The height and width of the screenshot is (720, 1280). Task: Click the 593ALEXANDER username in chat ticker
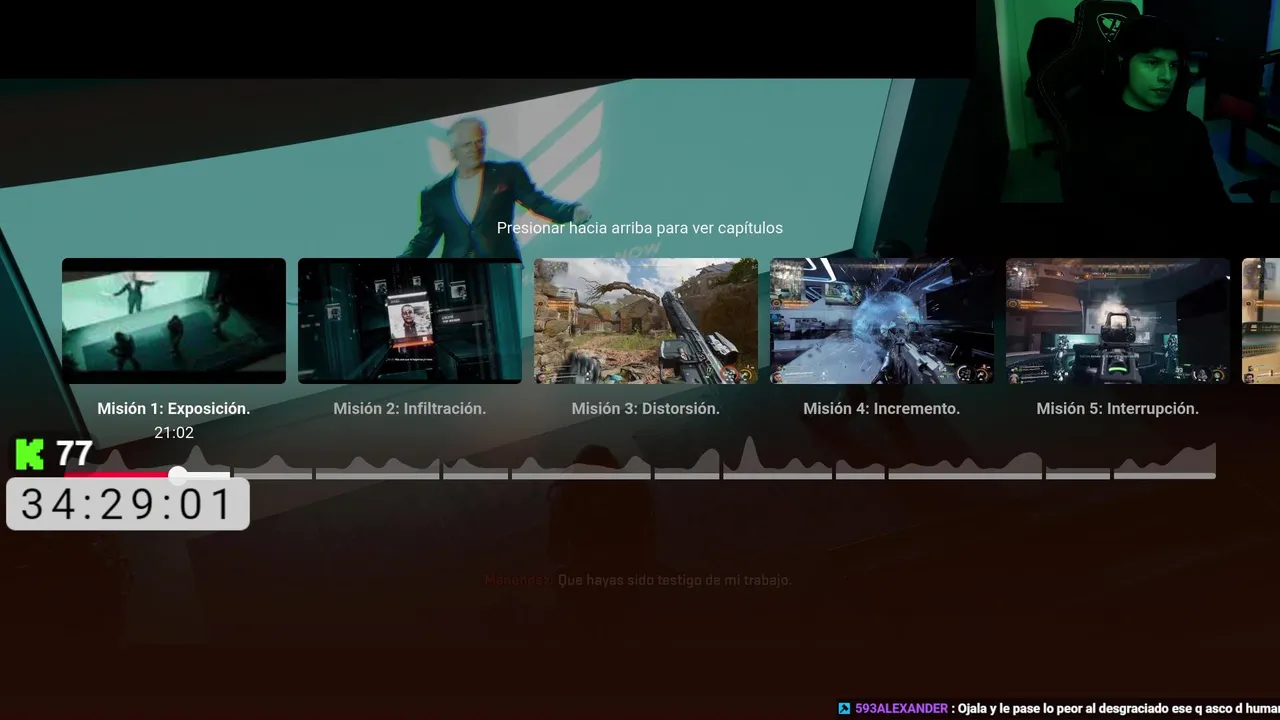(x=901, y=708)
